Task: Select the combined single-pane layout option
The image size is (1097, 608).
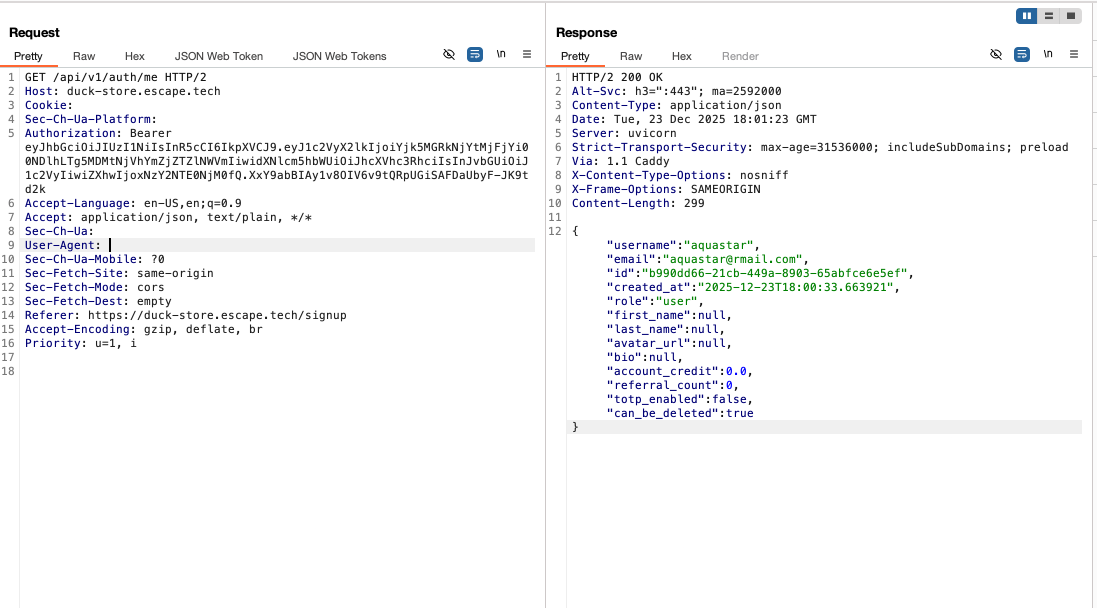Action: [1071, 15]
